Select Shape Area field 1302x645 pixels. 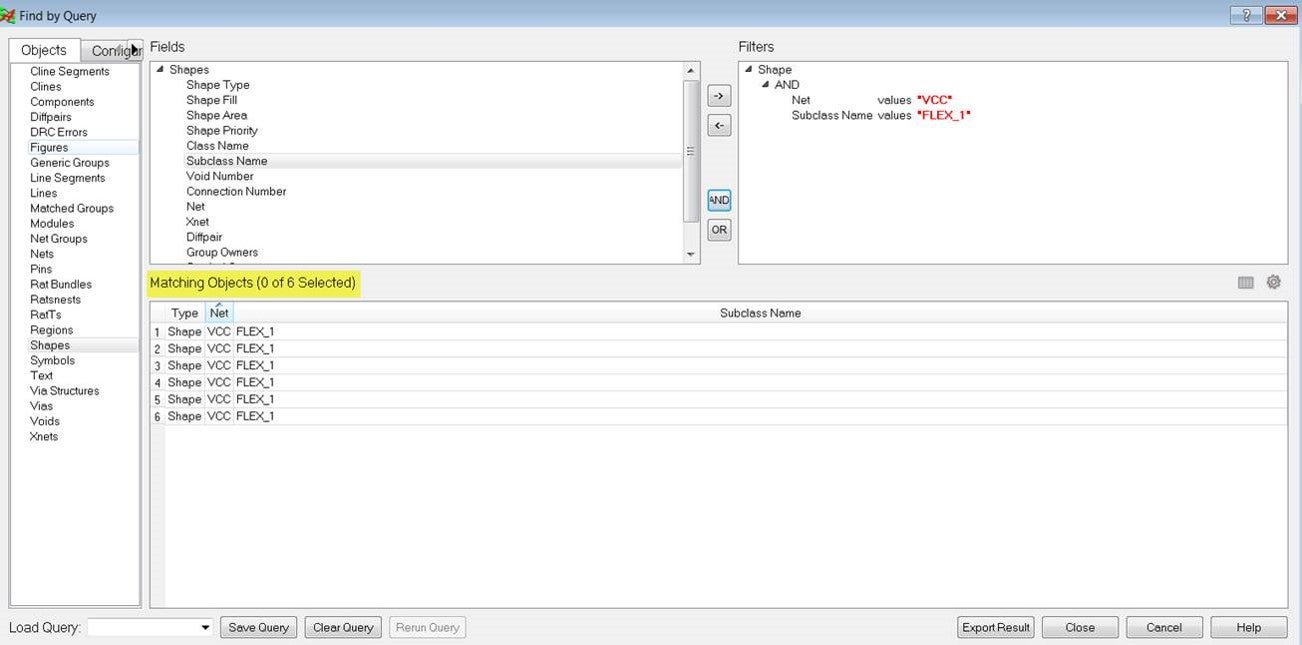(x=216, y=116)
